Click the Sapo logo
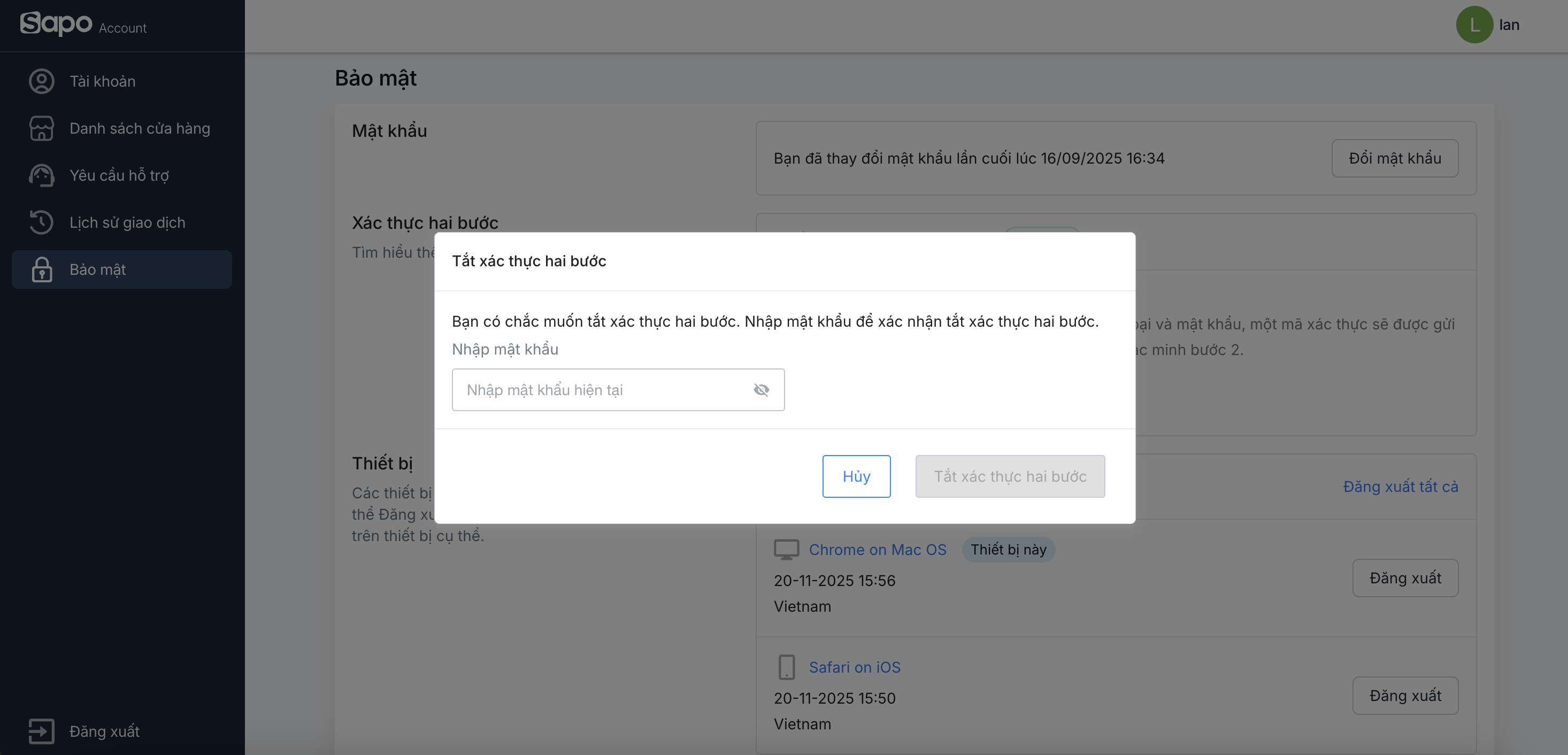The width and height of the screenshot is (1568, 755). pos(56,23)
